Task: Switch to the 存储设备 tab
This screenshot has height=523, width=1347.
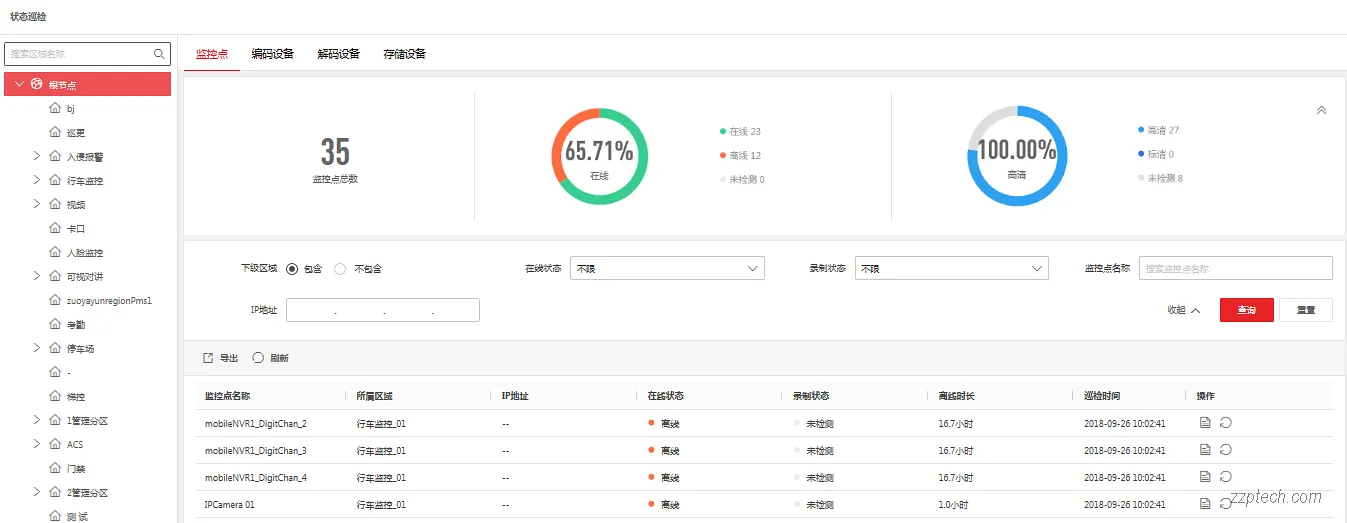Action: click(x=405, y=54)
